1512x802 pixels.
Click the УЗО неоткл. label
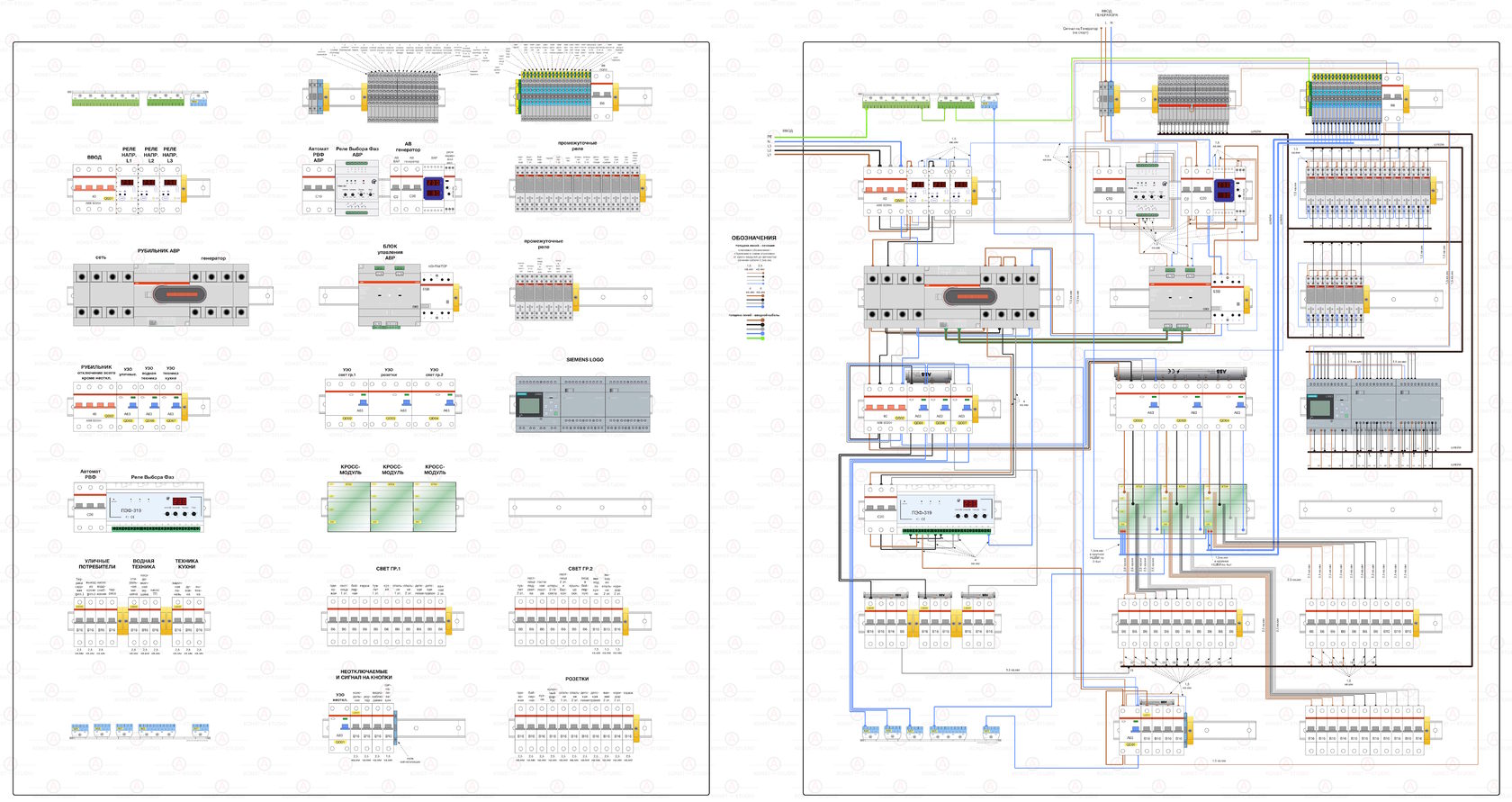point(340,697)
